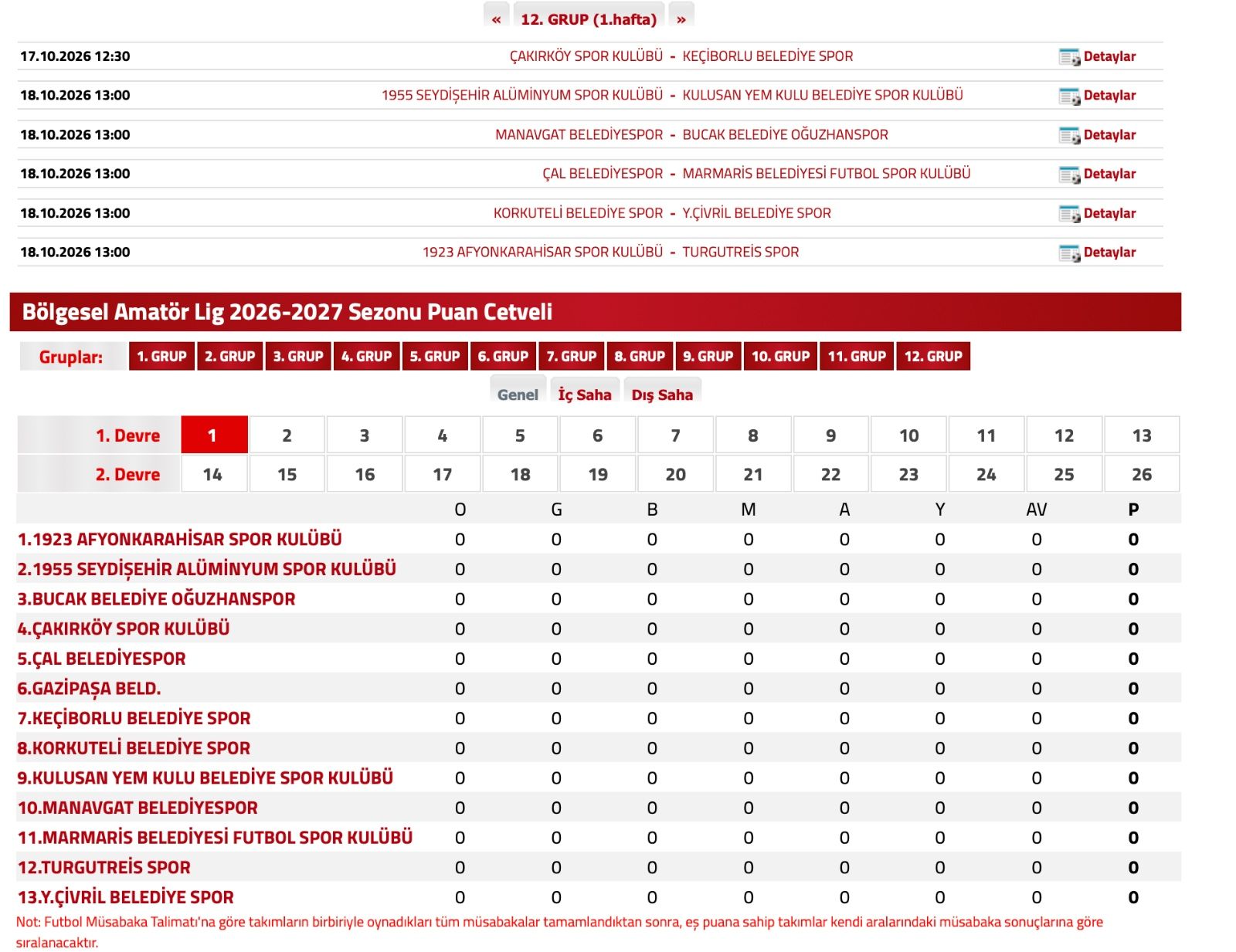The width and height of the screenshot is (1236, 952).
Task: Click 17.10.2026 12:30 match date
Action: click(75, 56)
